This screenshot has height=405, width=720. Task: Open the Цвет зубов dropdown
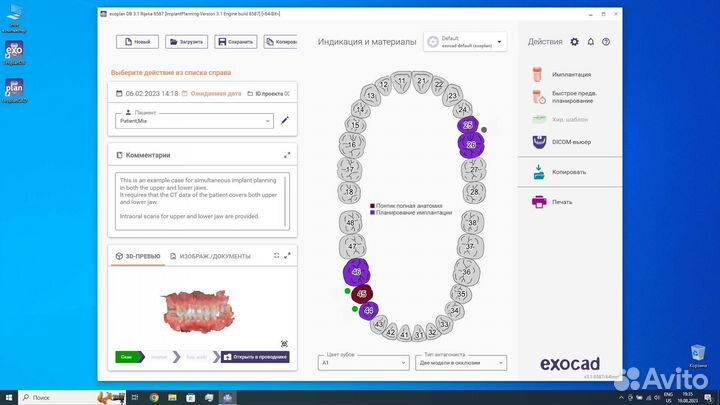(x=363, y=362)
